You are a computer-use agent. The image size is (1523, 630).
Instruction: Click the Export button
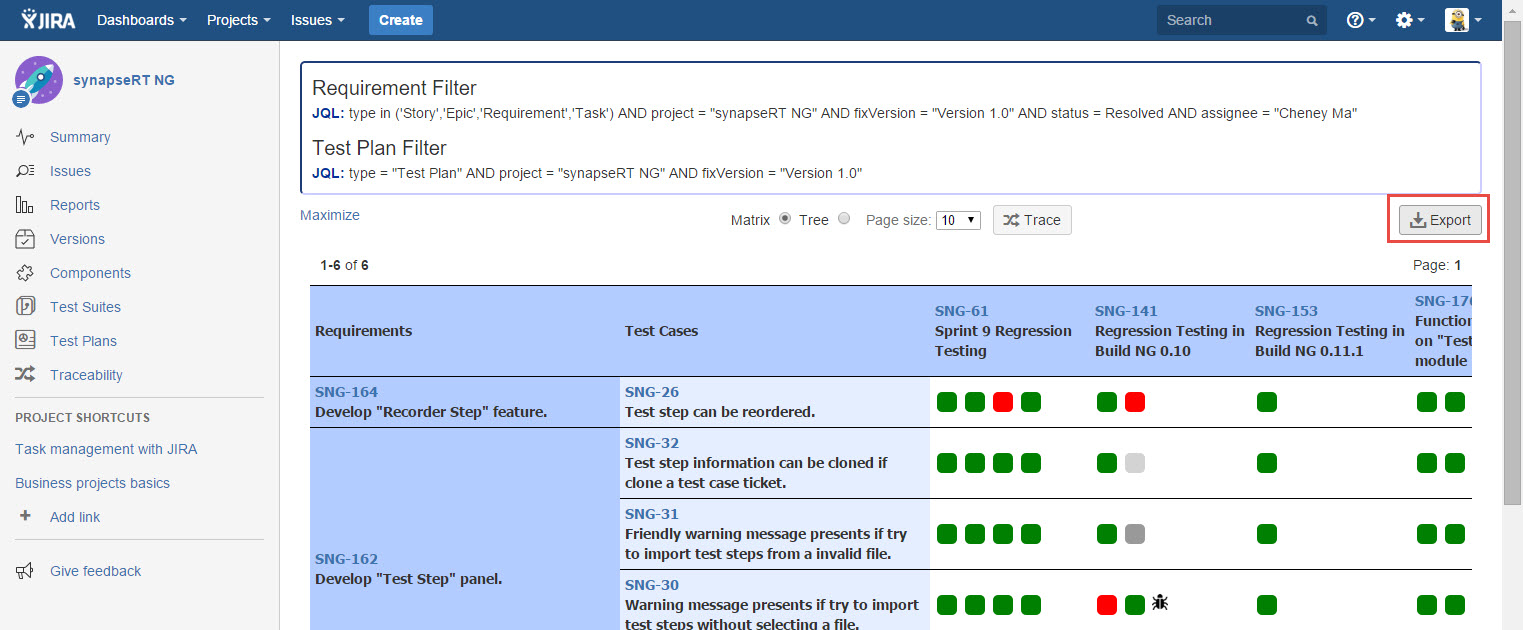(x=1440, y=220)
